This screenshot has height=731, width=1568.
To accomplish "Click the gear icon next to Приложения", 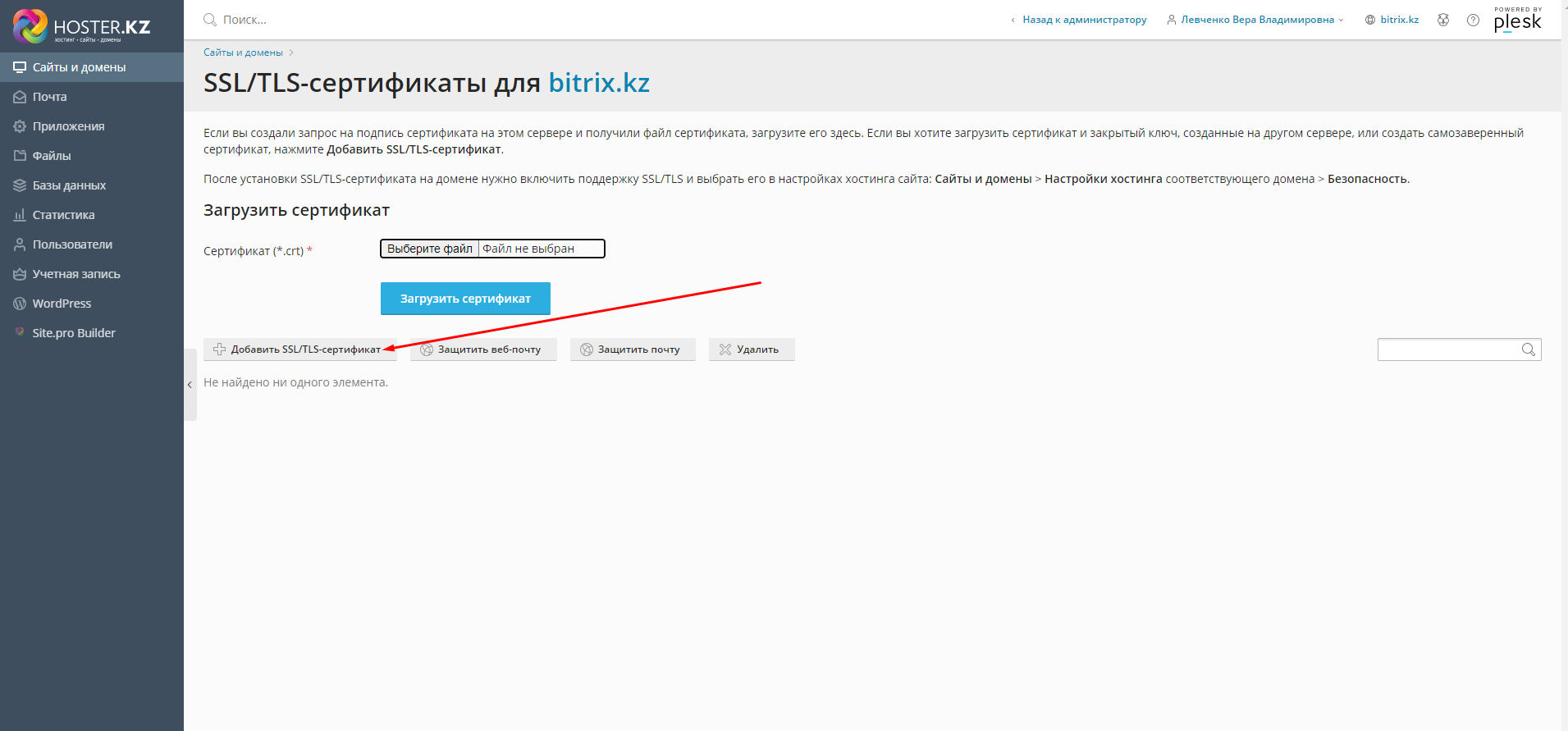I will coord(20,126).
